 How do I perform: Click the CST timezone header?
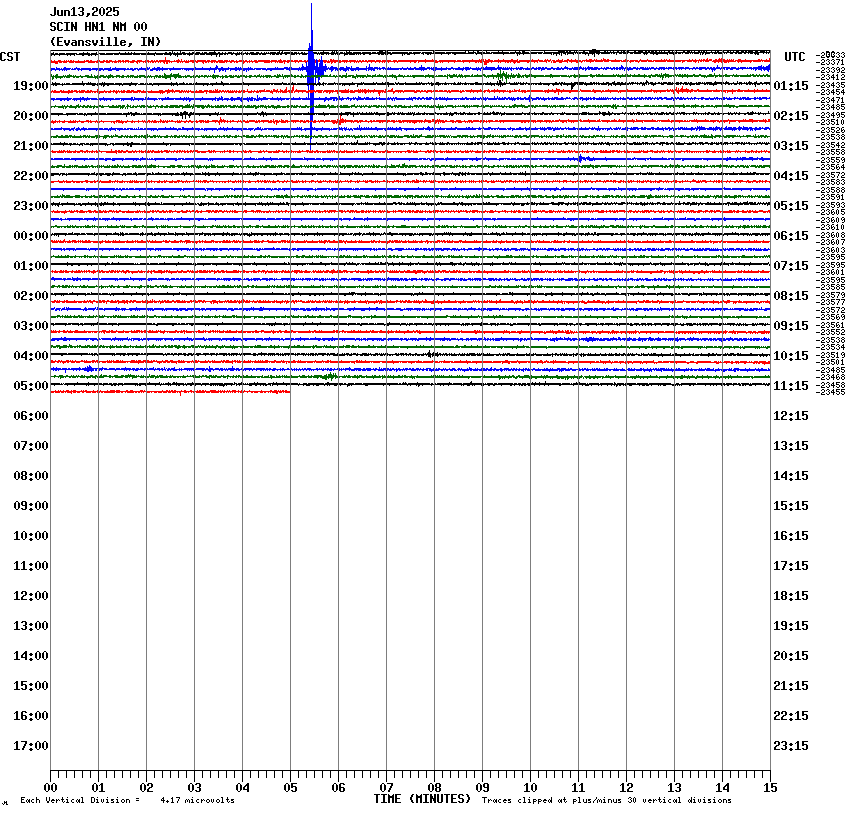click(x=10, y=57)
